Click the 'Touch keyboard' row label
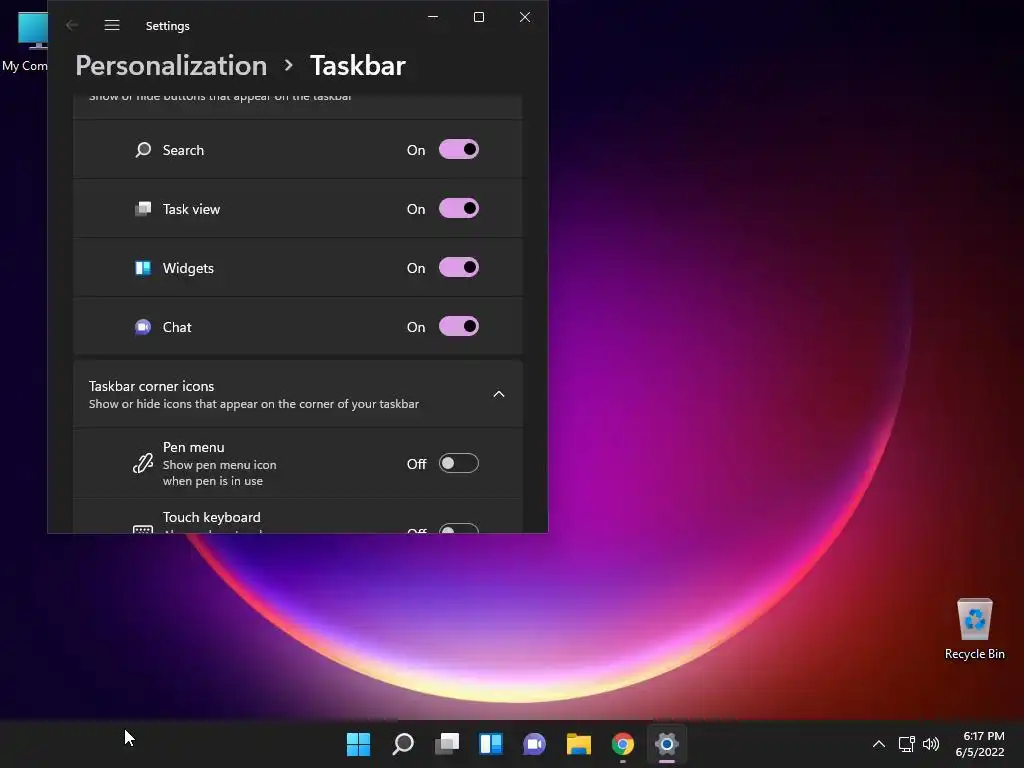The image size is (1024, 768). tap(212, 517)
